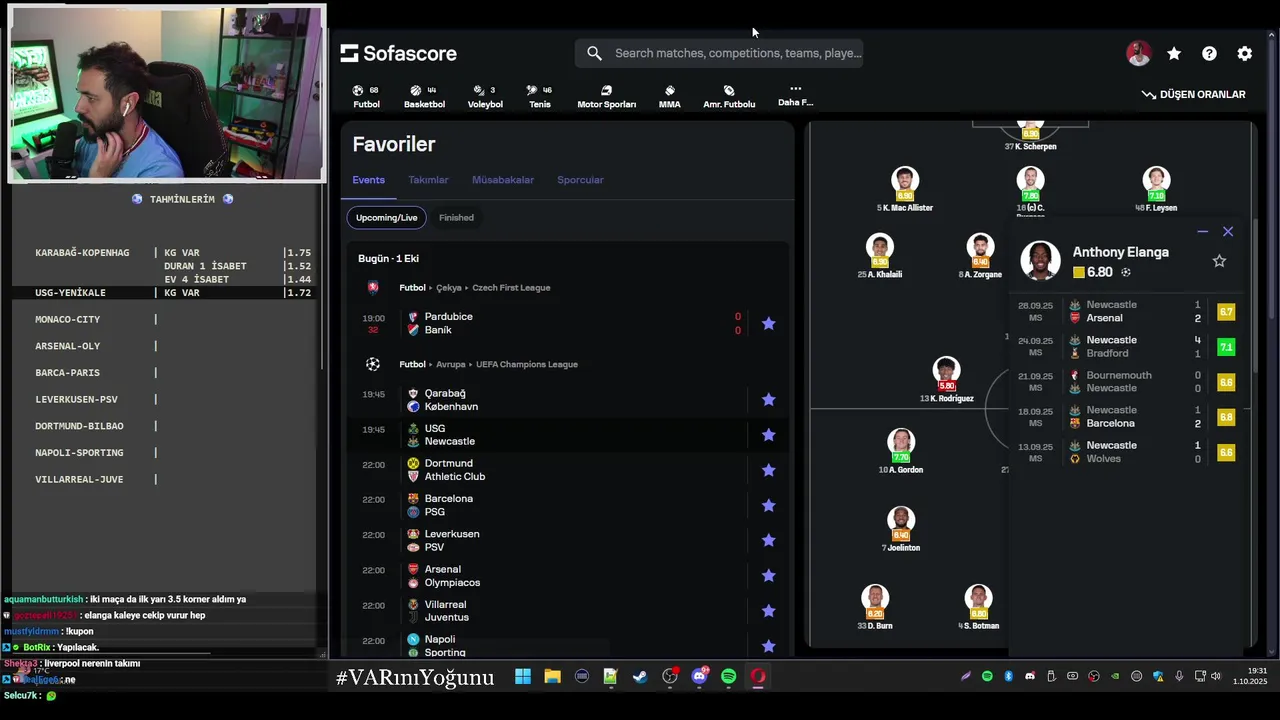Screen dimensions: 1280x720
Task: Open the user profile avatar
Action: point(1138,54)
